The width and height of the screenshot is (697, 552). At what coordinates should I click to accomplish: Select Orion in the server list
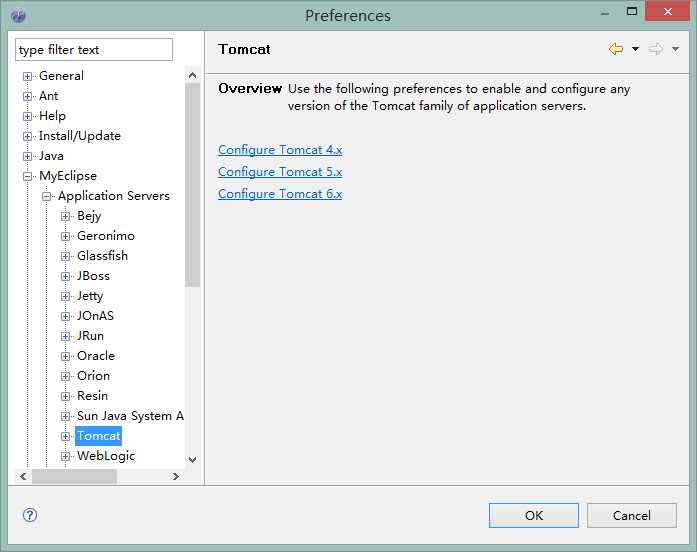[x=93, y=376]
